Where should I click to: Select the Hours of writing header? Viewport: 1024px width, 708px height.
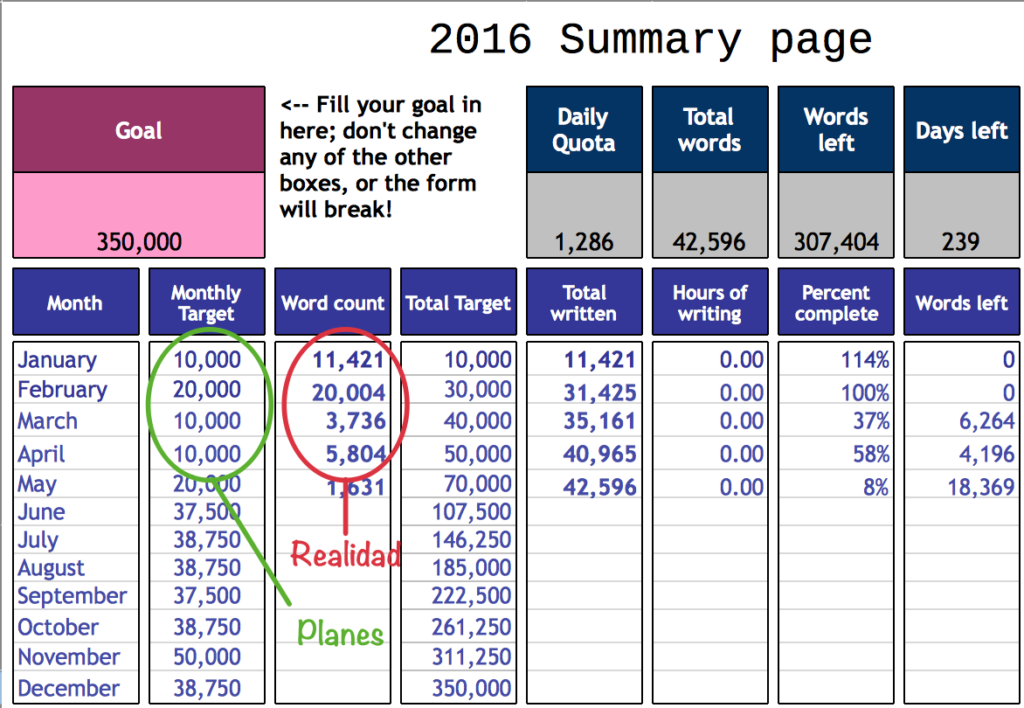(x=710, y=303)
